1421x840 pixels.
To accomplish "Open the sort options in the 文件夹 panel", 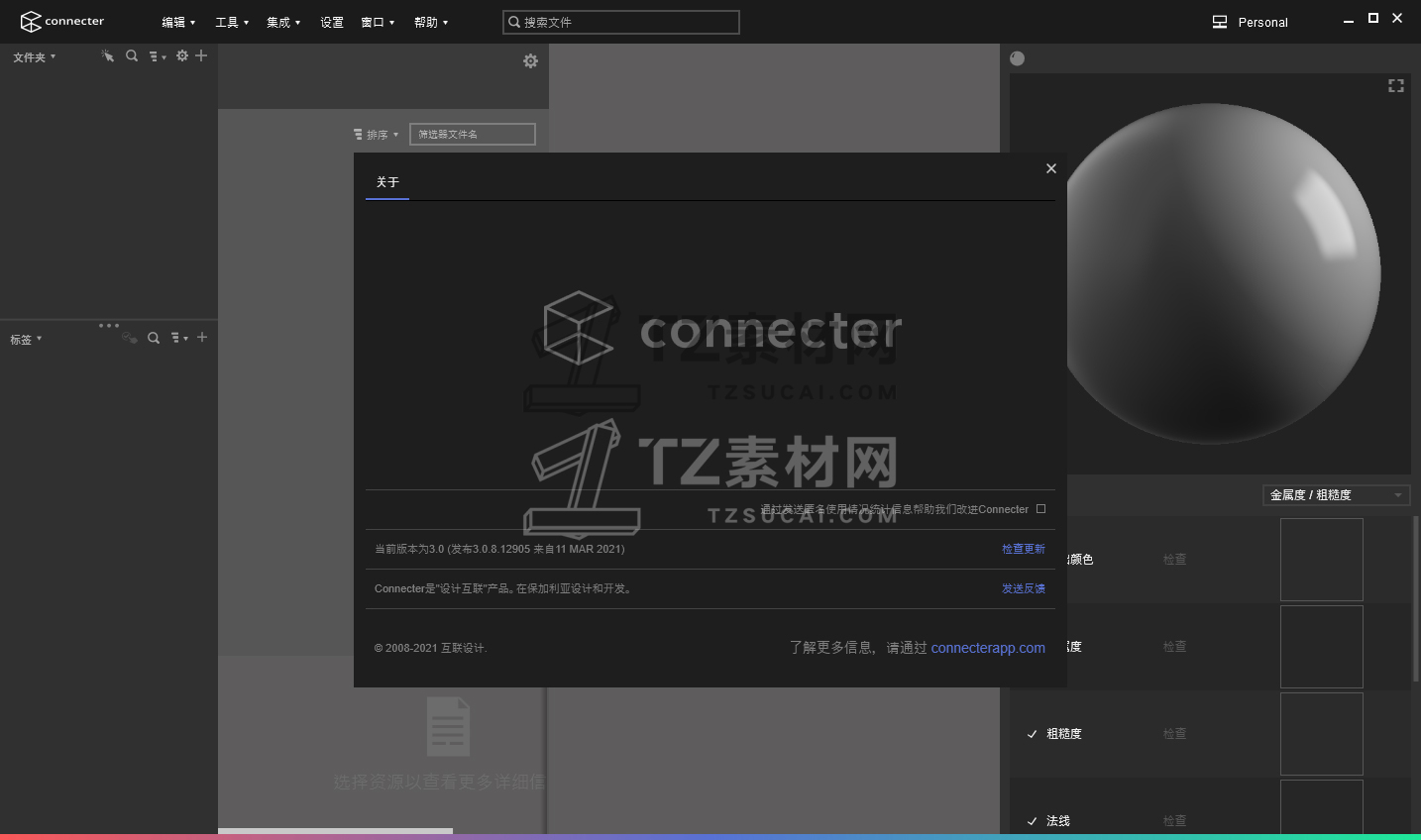I will [158, 56].
